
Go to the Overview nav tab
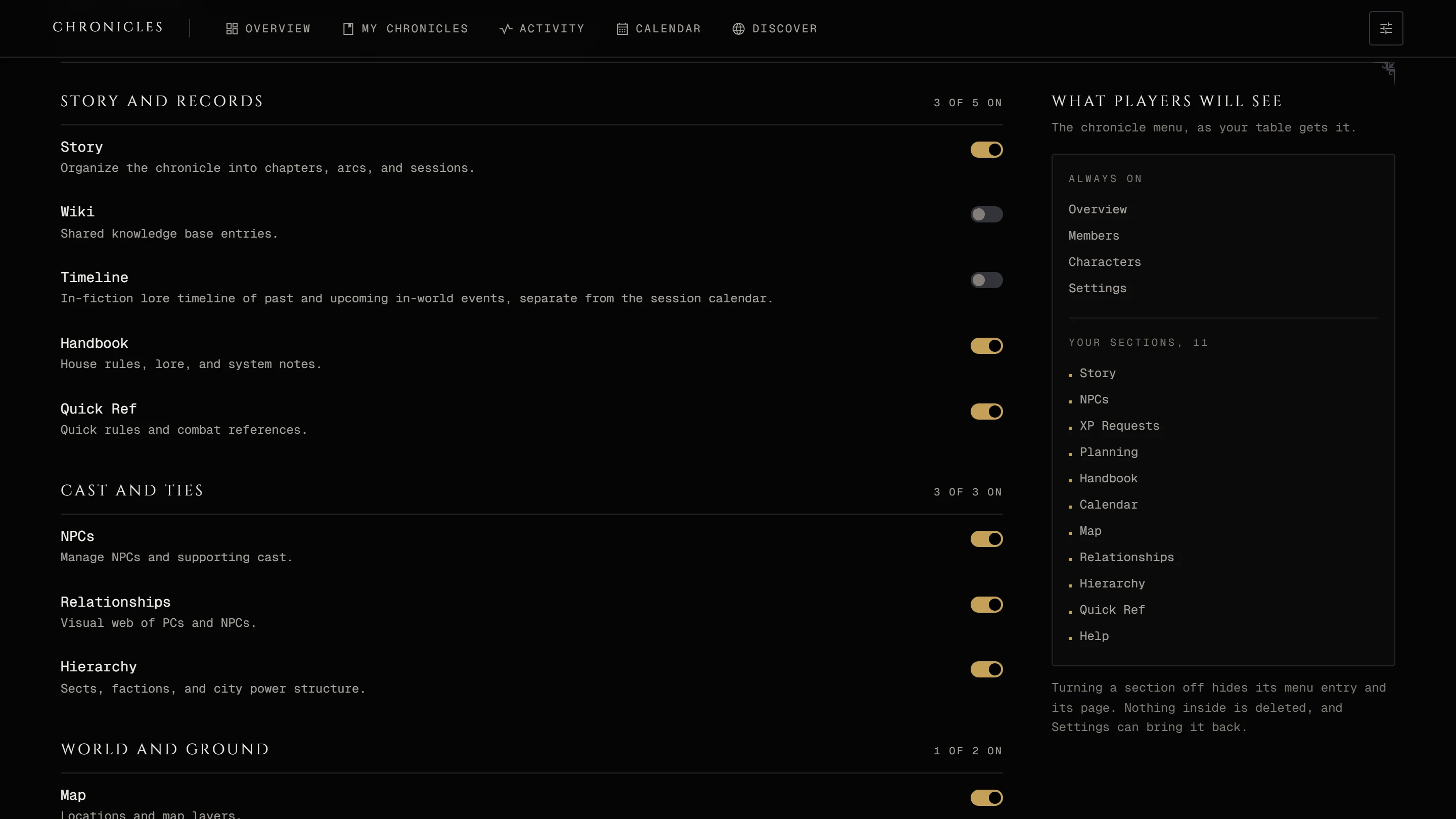click(x=268, y=29)
